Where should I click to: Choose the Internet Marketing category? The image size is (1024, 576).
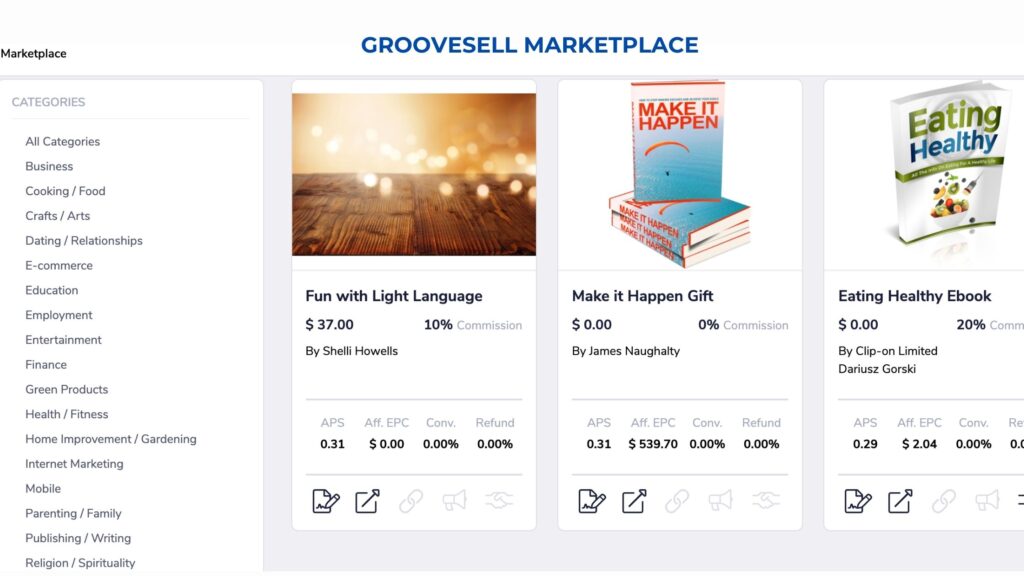[74, 464]
